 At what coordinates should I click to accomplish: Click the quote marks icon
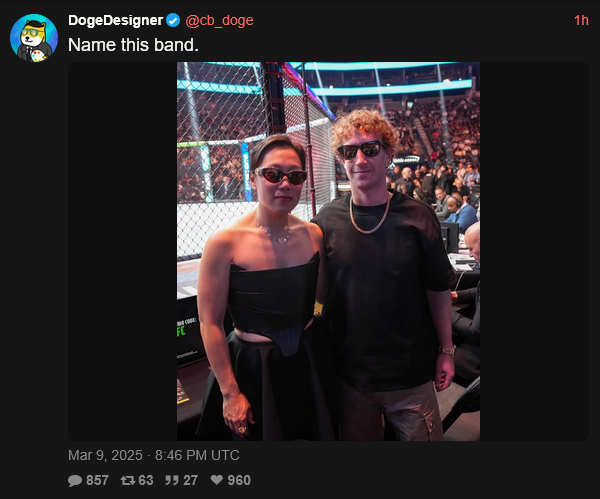172,480
